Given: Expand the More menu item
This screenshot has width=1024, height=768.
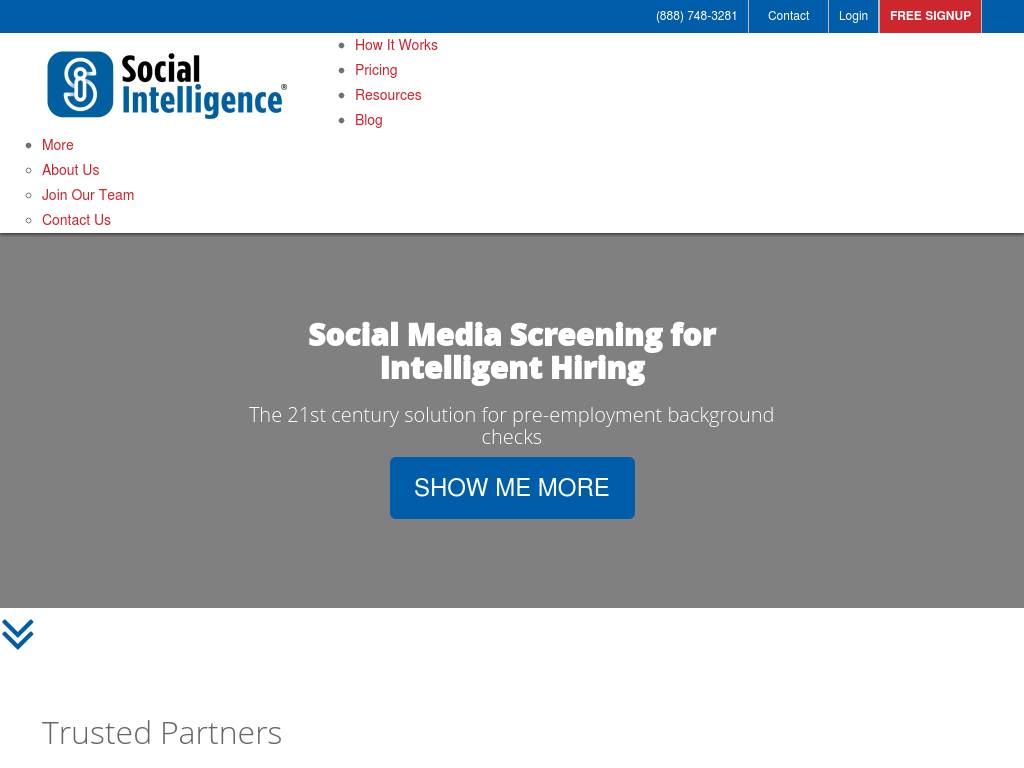Looking at the screenshot, I should (x=57, y=145).
